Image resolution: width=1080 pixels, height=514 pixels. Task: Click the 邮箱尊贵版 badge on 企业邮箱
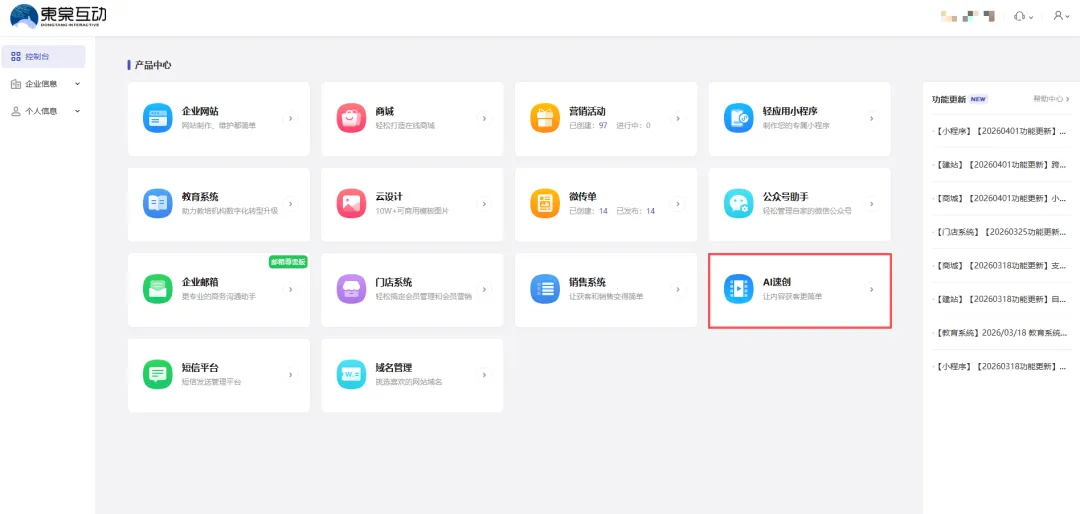tap(288, 262)
